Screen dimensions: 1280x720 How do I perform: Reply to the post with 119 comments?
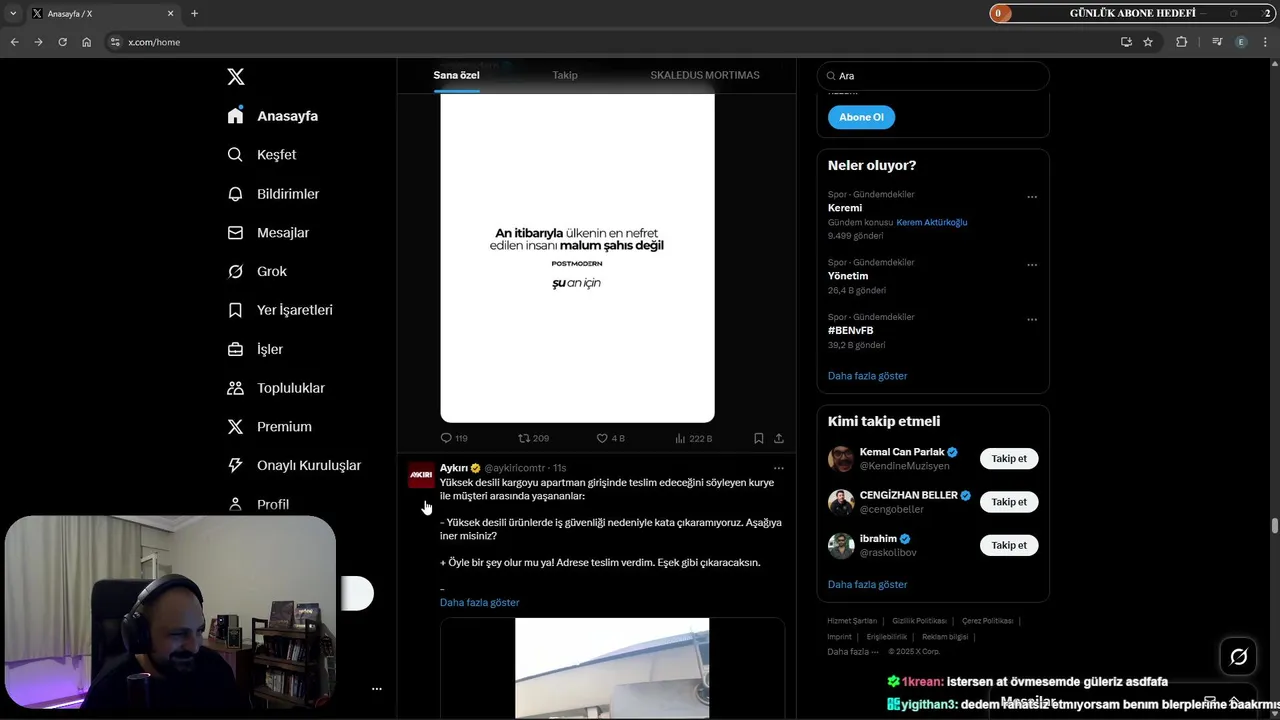pos(454,438)
